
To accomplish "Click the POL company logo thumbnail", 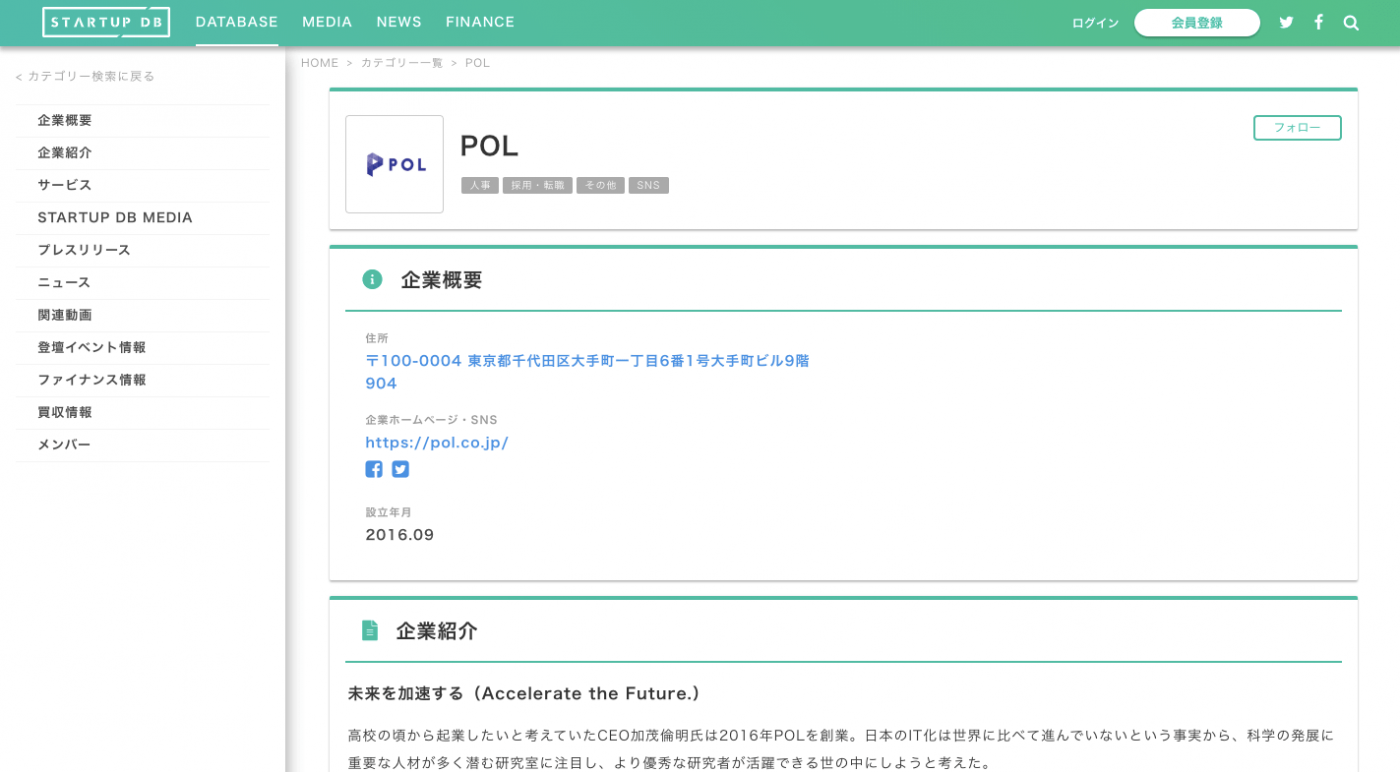I will click(x=394, y=164).
